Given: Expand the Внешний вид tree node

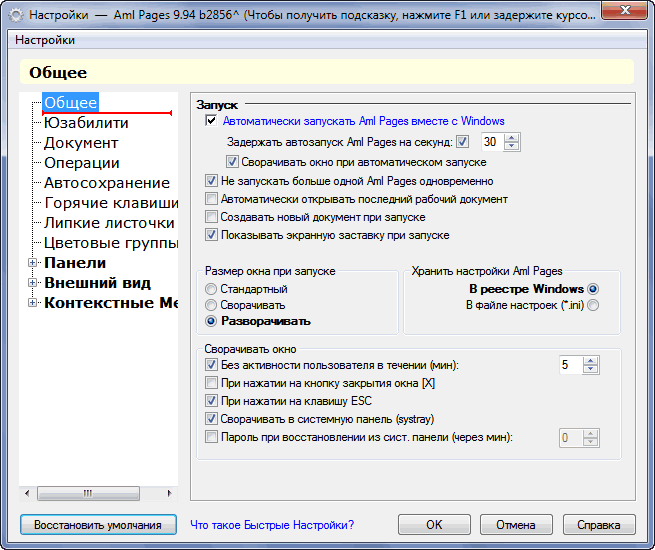Looking at the screenshot, I should (32, 283).
